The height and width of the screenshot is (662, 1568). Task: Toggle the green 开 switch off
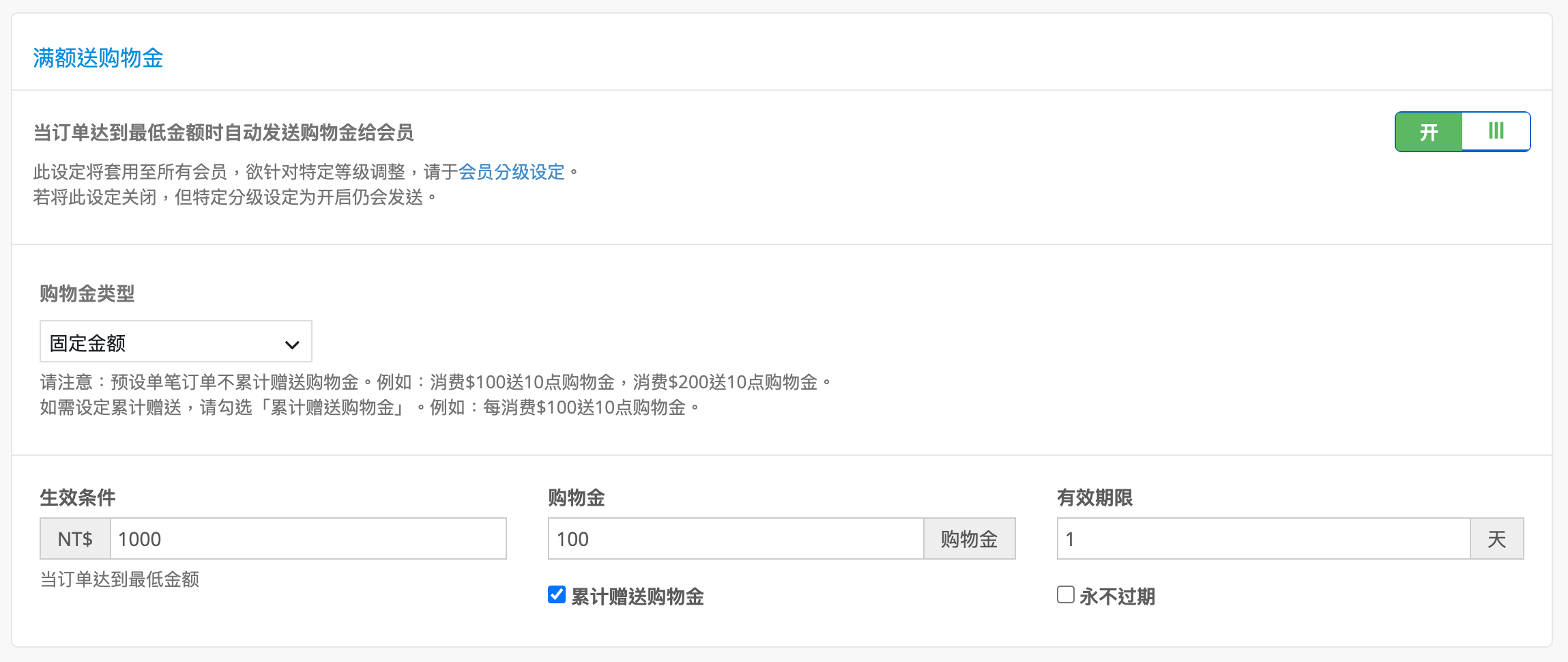click(x=1462, y=132)
